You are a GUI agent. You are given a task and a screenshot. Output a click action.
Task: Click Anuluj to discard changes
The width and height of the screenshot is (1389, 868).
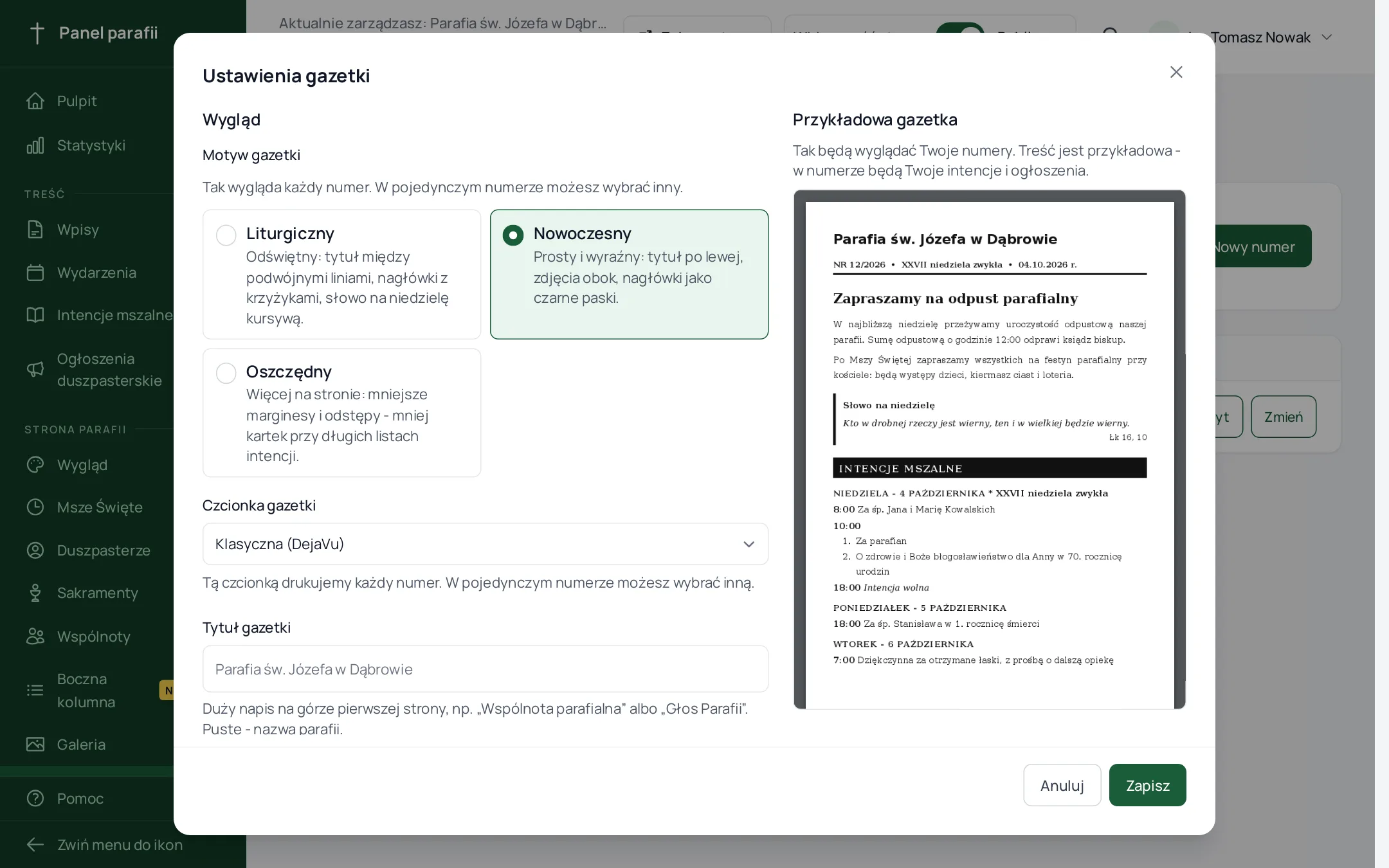pyautogui.click(x=1062, y=785)
